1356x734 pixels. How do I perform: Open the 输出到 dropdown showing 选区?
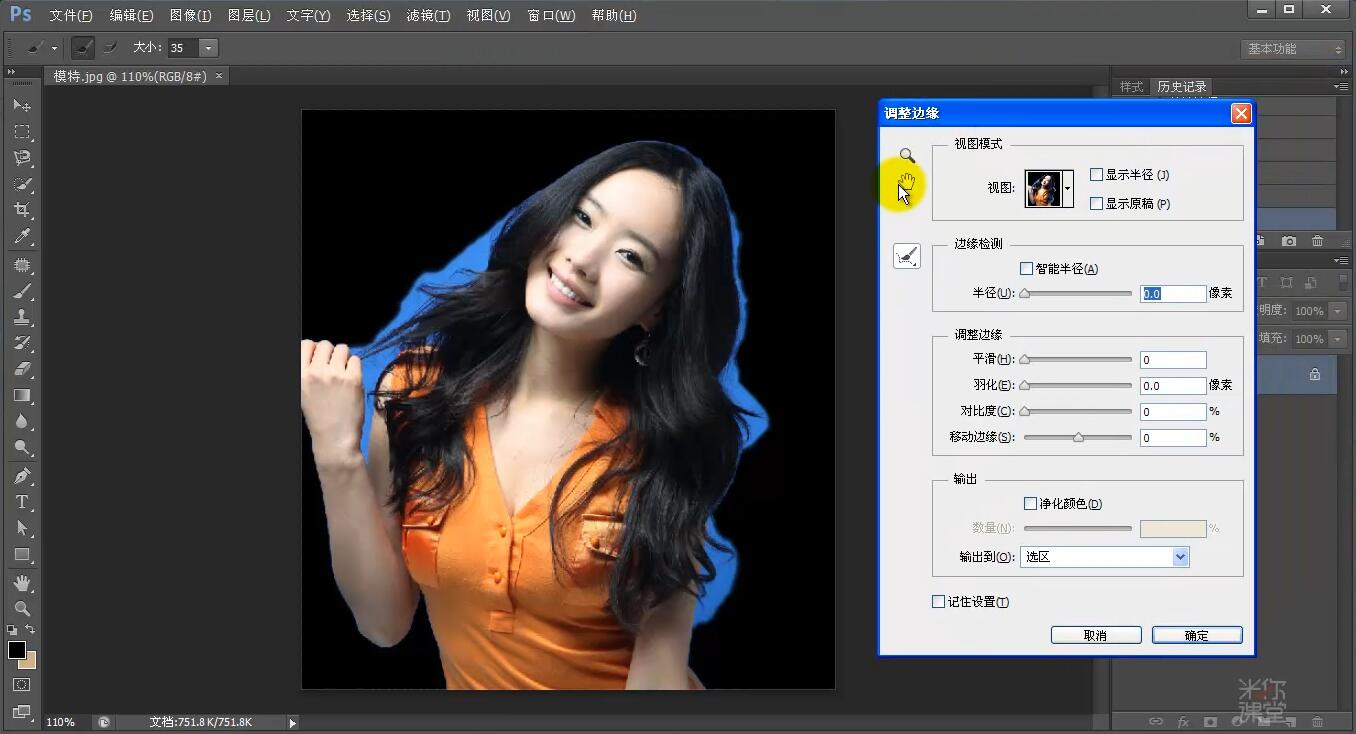pyautogui.click(x=1104, y=556)
